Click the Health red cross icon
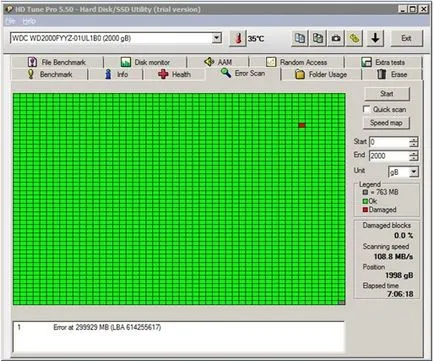Viewport: 434px width, 361px height. 163,74
